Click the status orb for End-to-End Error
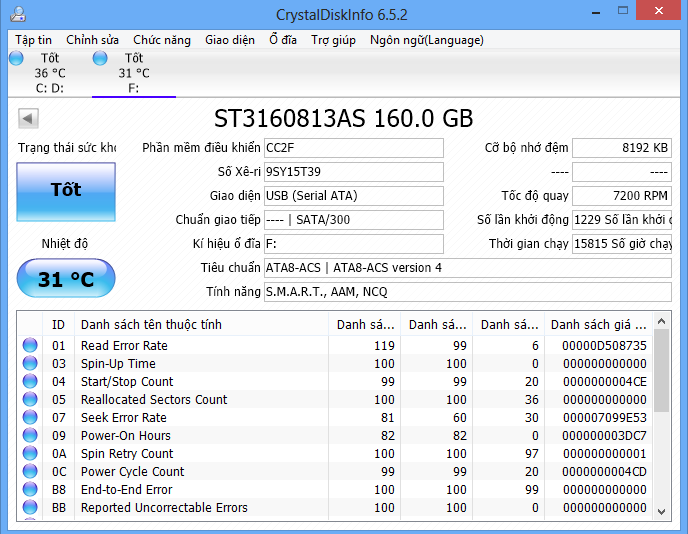The width and height of the screenshot is (688, 534). point(30,490)
